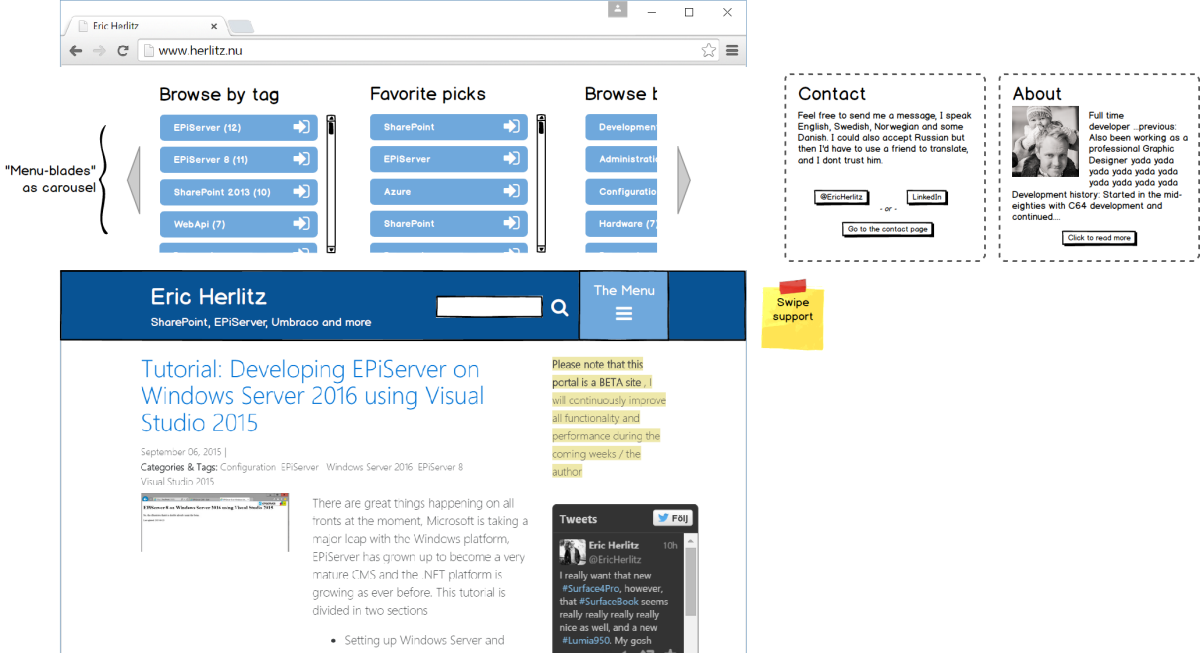1200x653 pixels.
Task: Click the Twitter Följ follow button
Action: [x=673, y=518]
